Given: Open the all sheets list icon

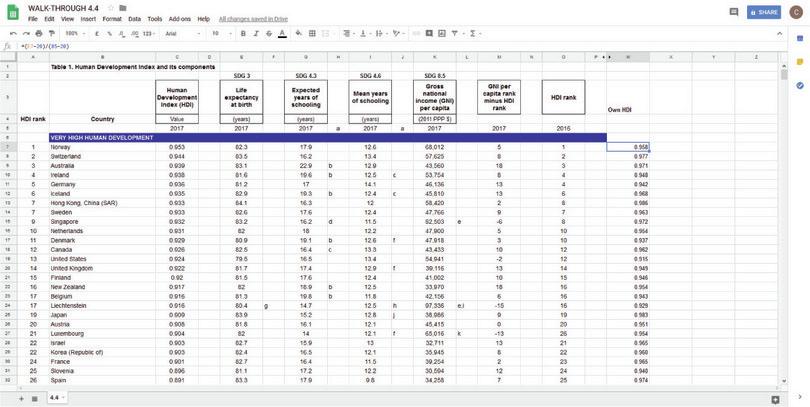Looking at the screenshot, I should pyautogui.click(x=35, y=399).
